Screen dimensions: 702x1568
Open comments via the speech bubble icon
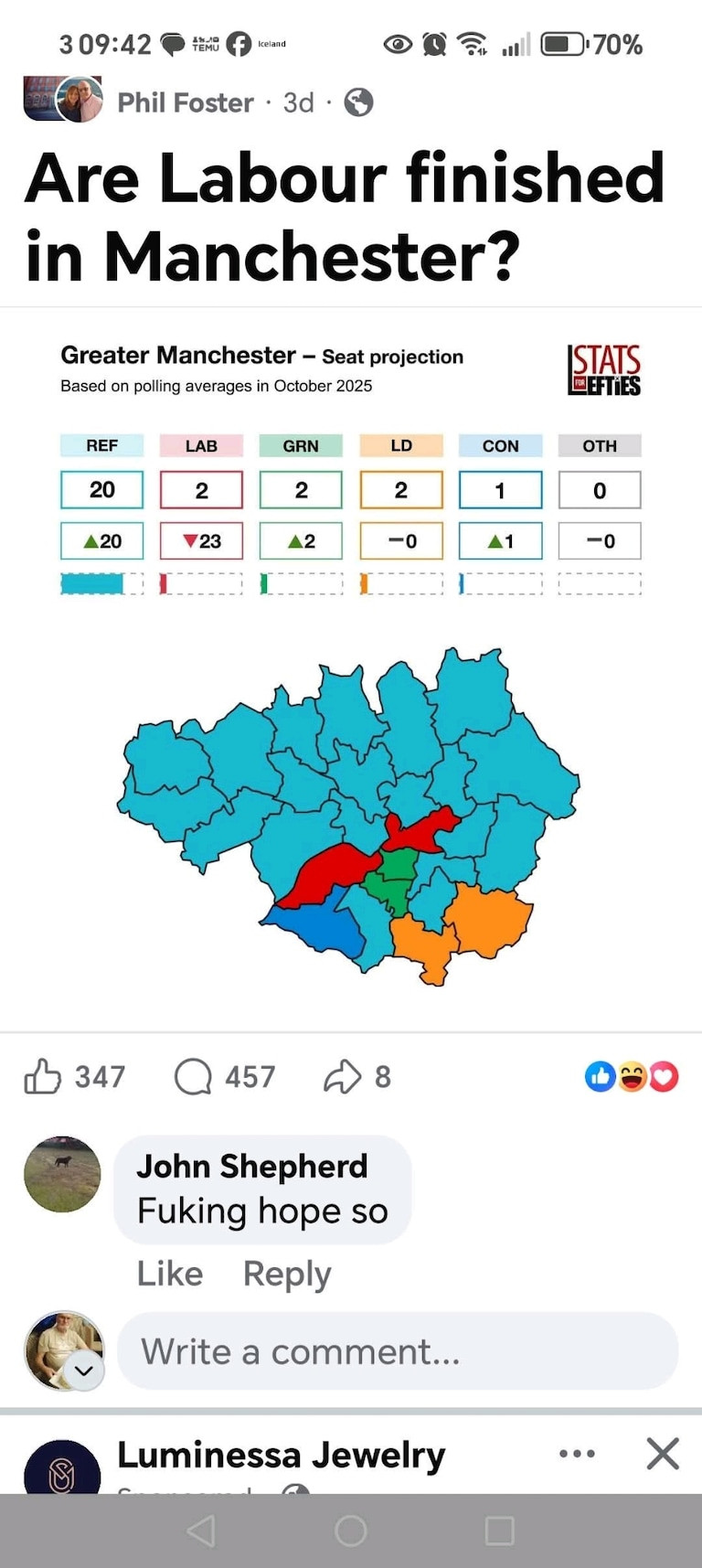(x=193, y=1076)
